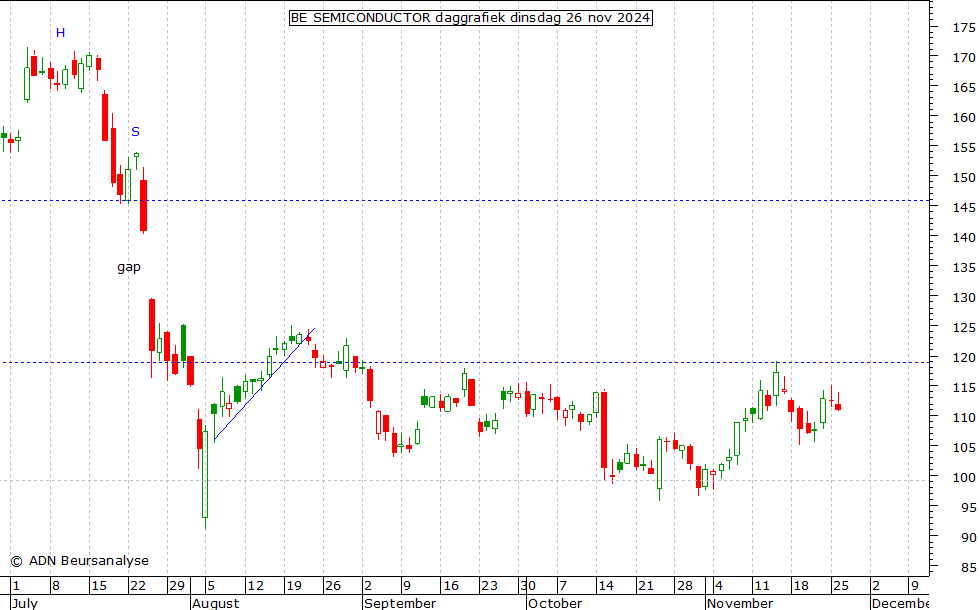Select date label "21" in October
The image size is (980, 610).
point(646,586)
